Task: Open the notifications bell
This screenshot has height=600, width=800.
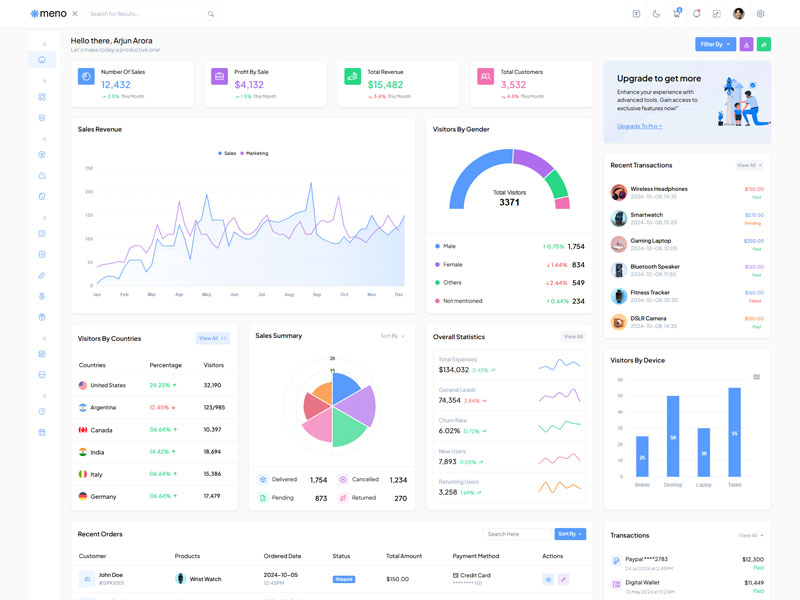Action: (696, 14)
